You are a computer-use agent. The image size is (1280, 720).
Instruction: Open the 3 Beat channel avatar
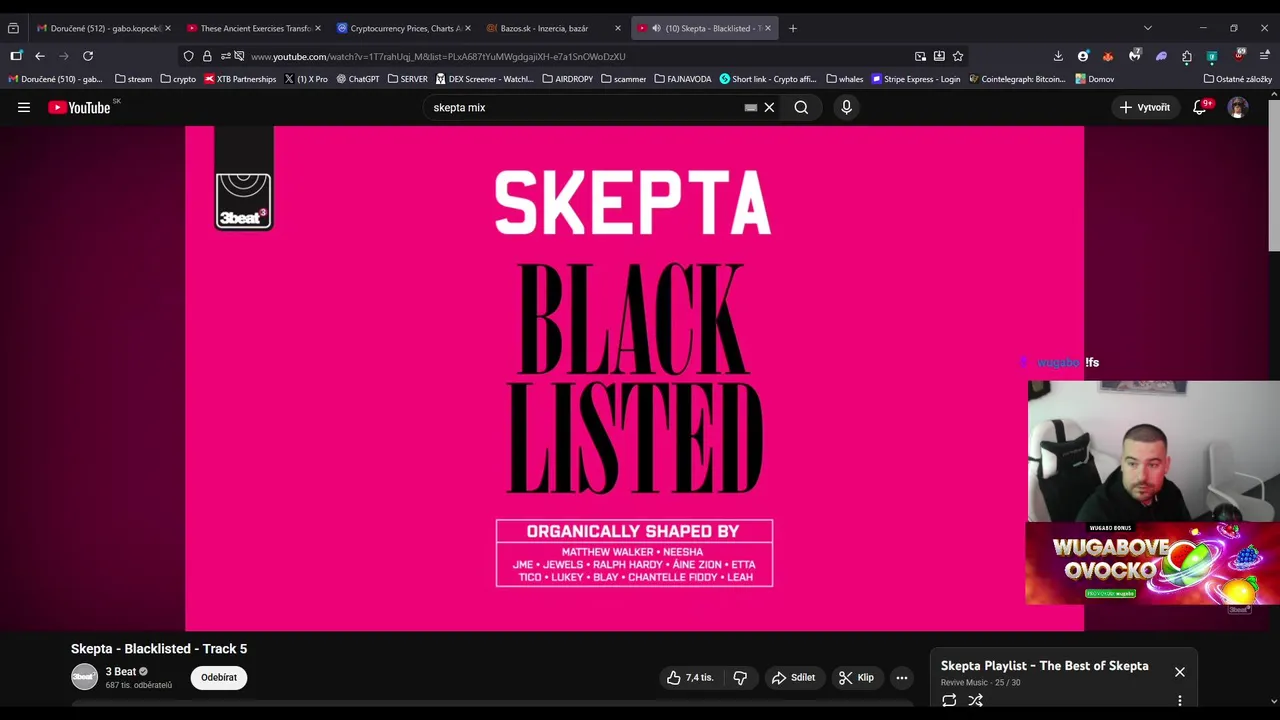[x=84, y=677]
